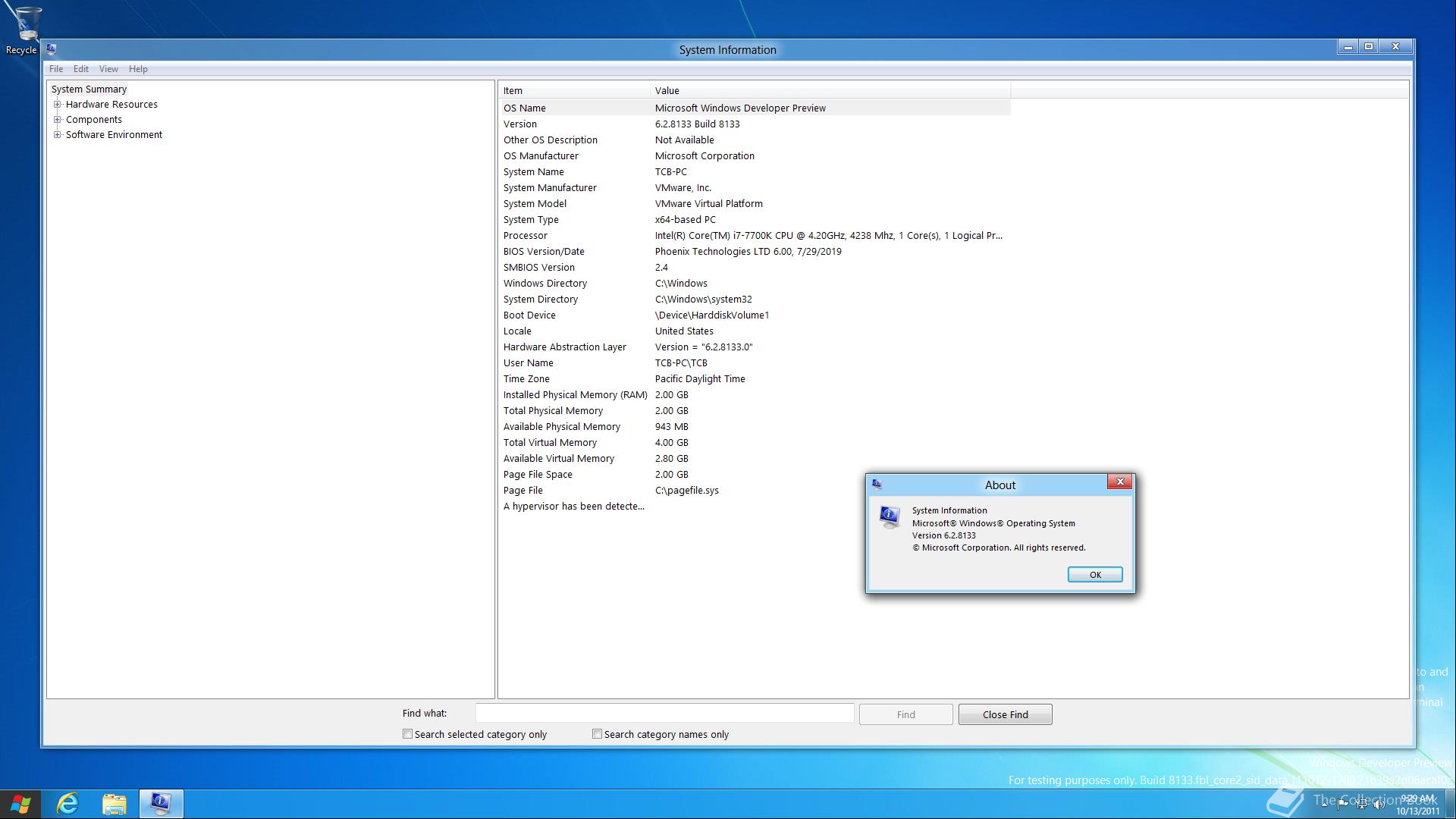The width and height of the screenshot is (1456, 819).
Task: Click the Find what input field
Action: coord(664,714)
